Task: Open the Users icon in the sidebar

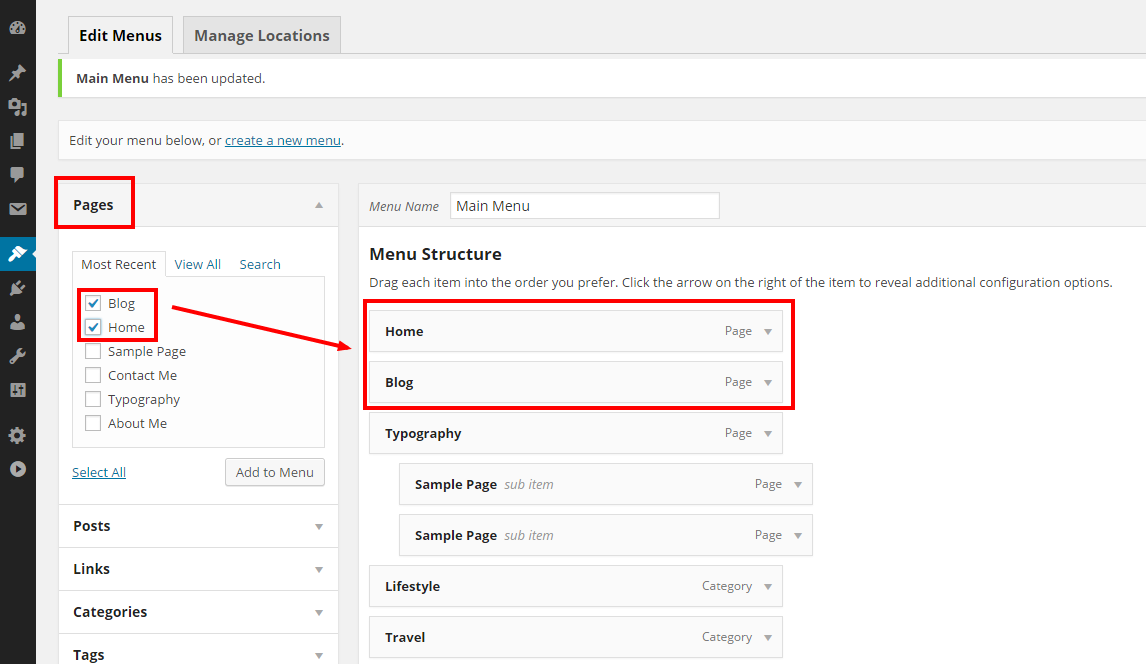Action: [x=17, y=321]
